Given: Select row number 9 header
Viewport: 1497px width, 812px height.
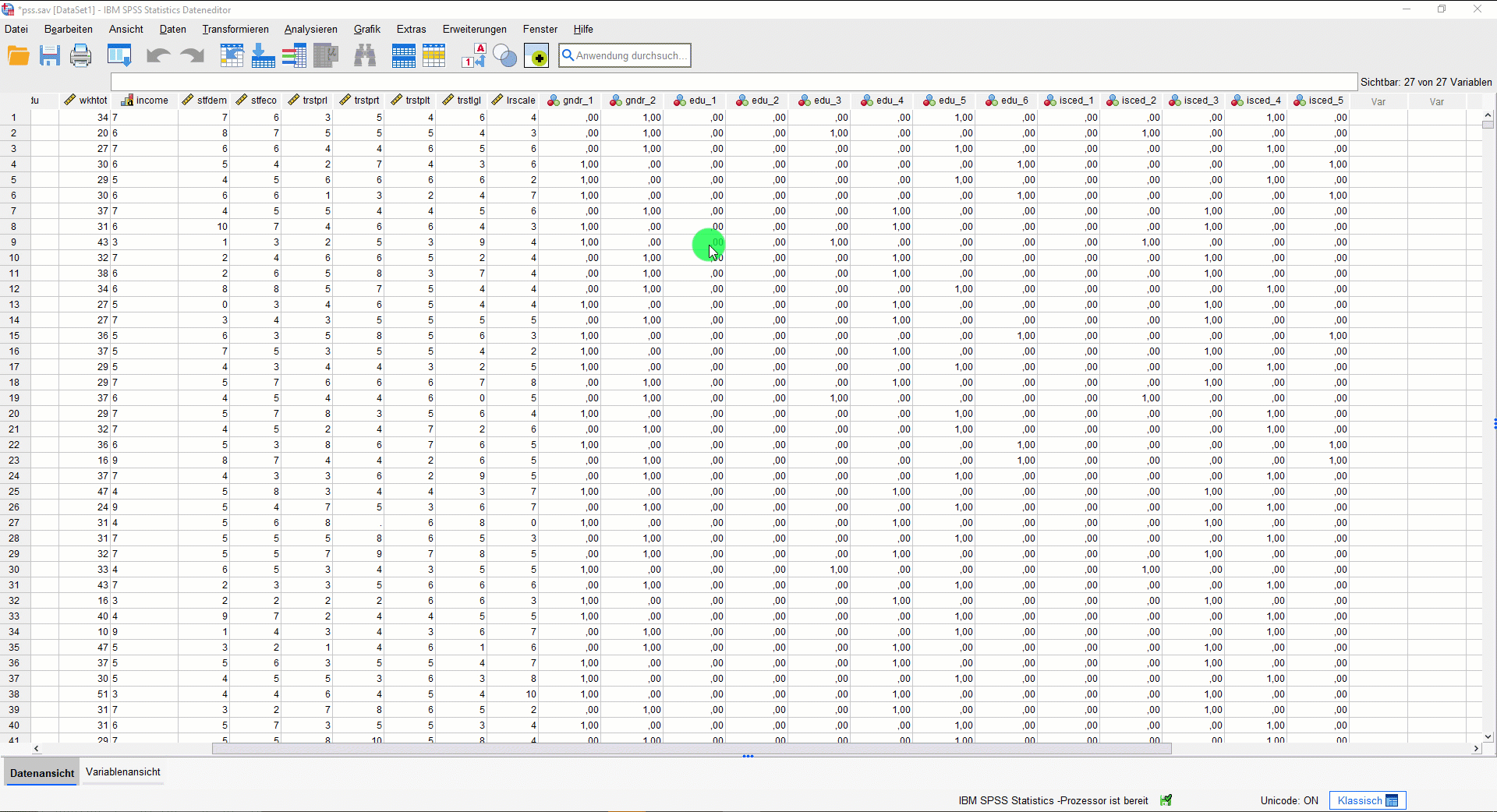Looking at the screenshot, I should pyautogui.click(x=14, y=242).
